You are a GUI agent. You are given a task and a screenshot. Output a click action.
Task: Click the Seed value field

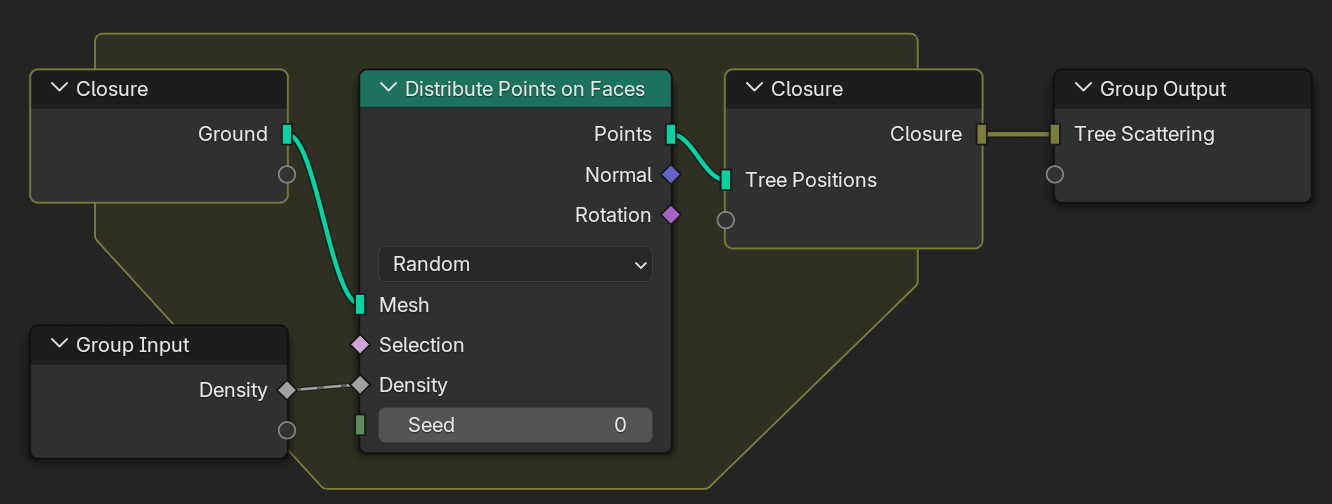[x=515, y=425]
